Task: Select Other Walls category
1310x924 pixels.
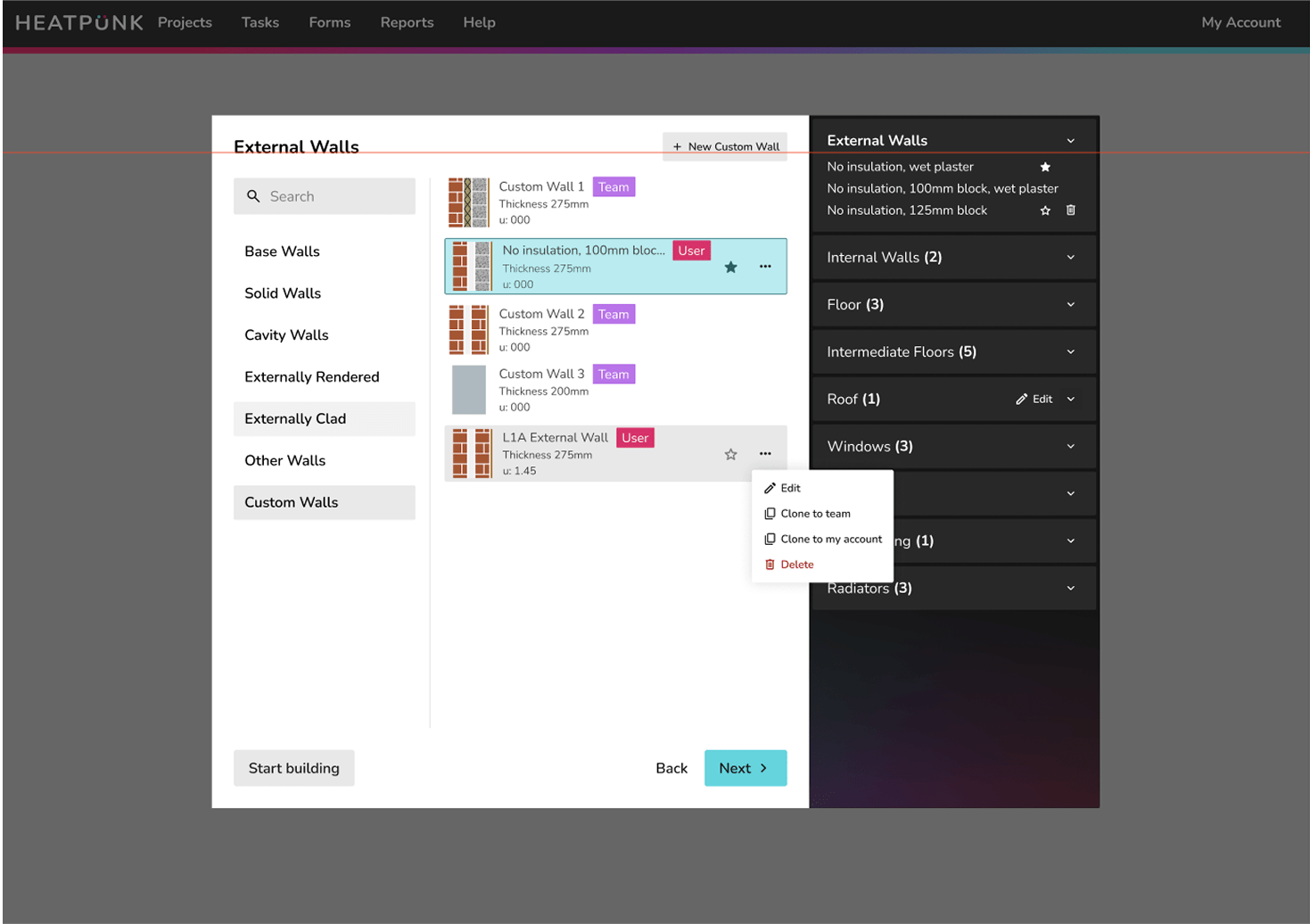Action: [325, 461]
